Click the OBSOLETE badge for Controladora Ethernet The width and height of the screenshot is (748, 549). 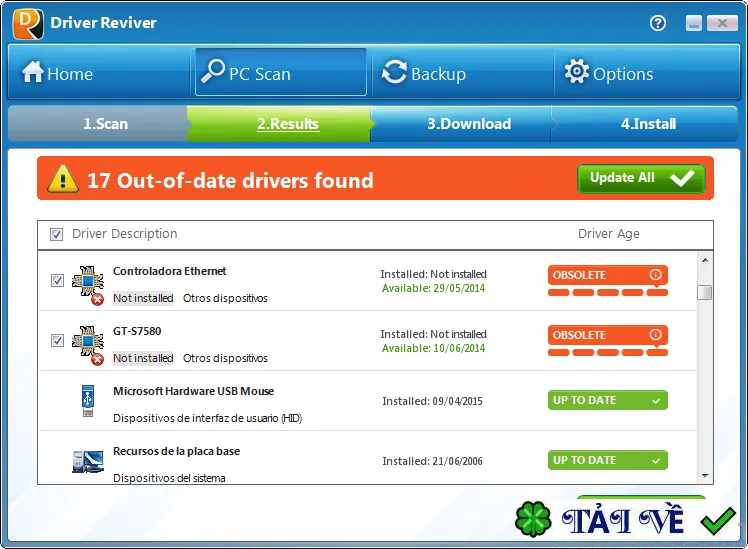tap(607, 275)
